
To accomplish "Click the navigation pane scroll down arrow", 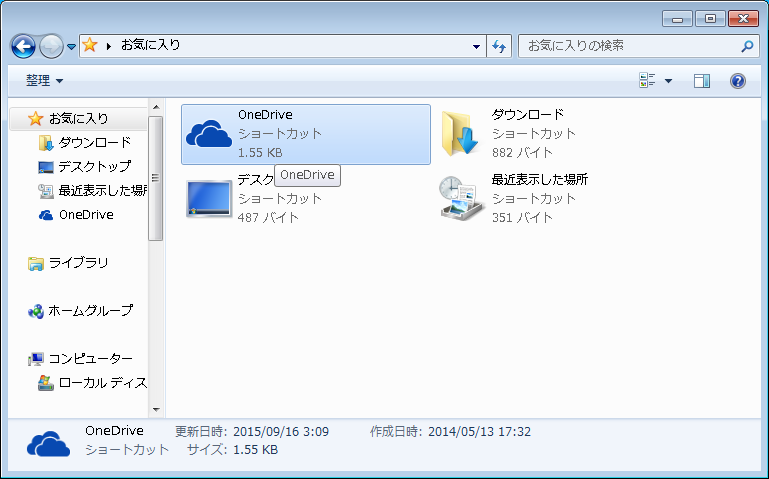I will pyautogui.click(x=156, y=409).
